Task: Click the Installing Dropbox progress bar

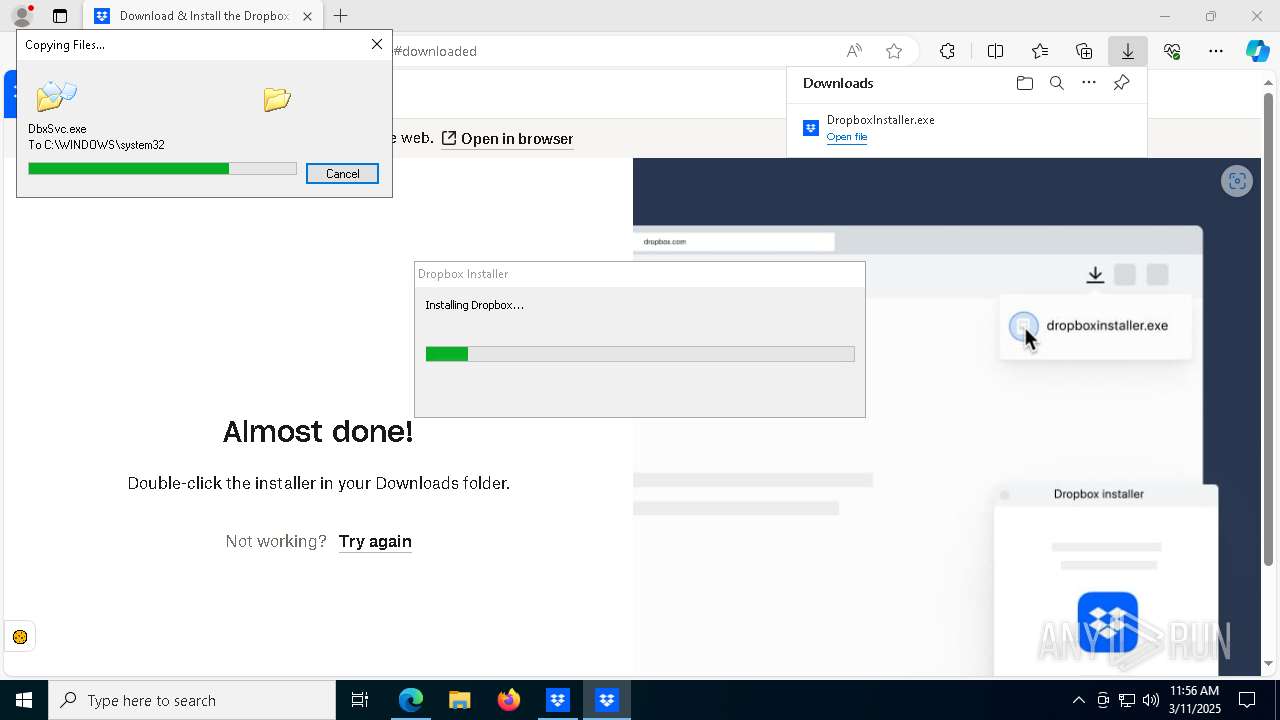Action: click(x=640, y=354)
